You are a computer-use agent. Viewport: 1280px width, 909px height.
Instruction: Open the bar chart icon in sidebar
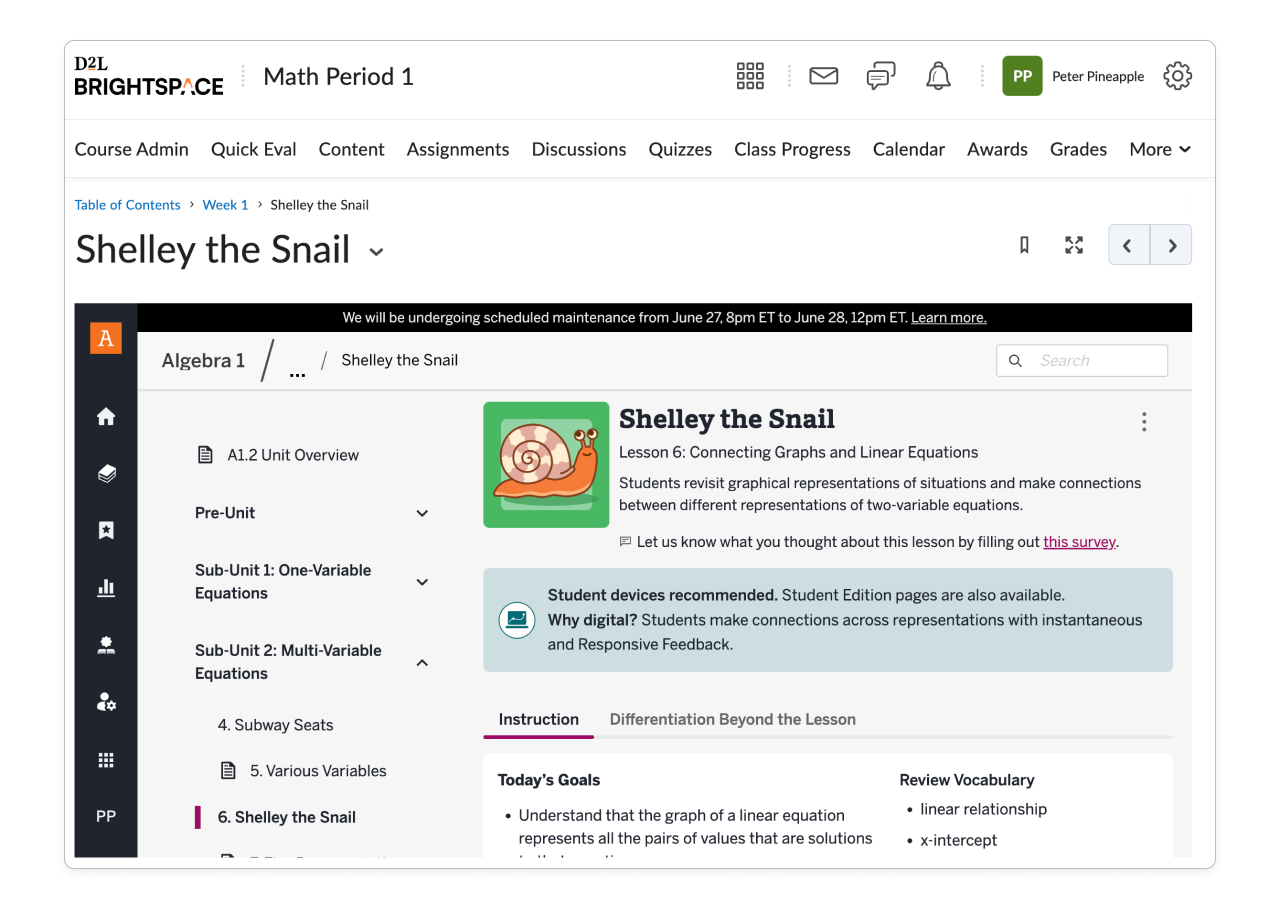106,588
